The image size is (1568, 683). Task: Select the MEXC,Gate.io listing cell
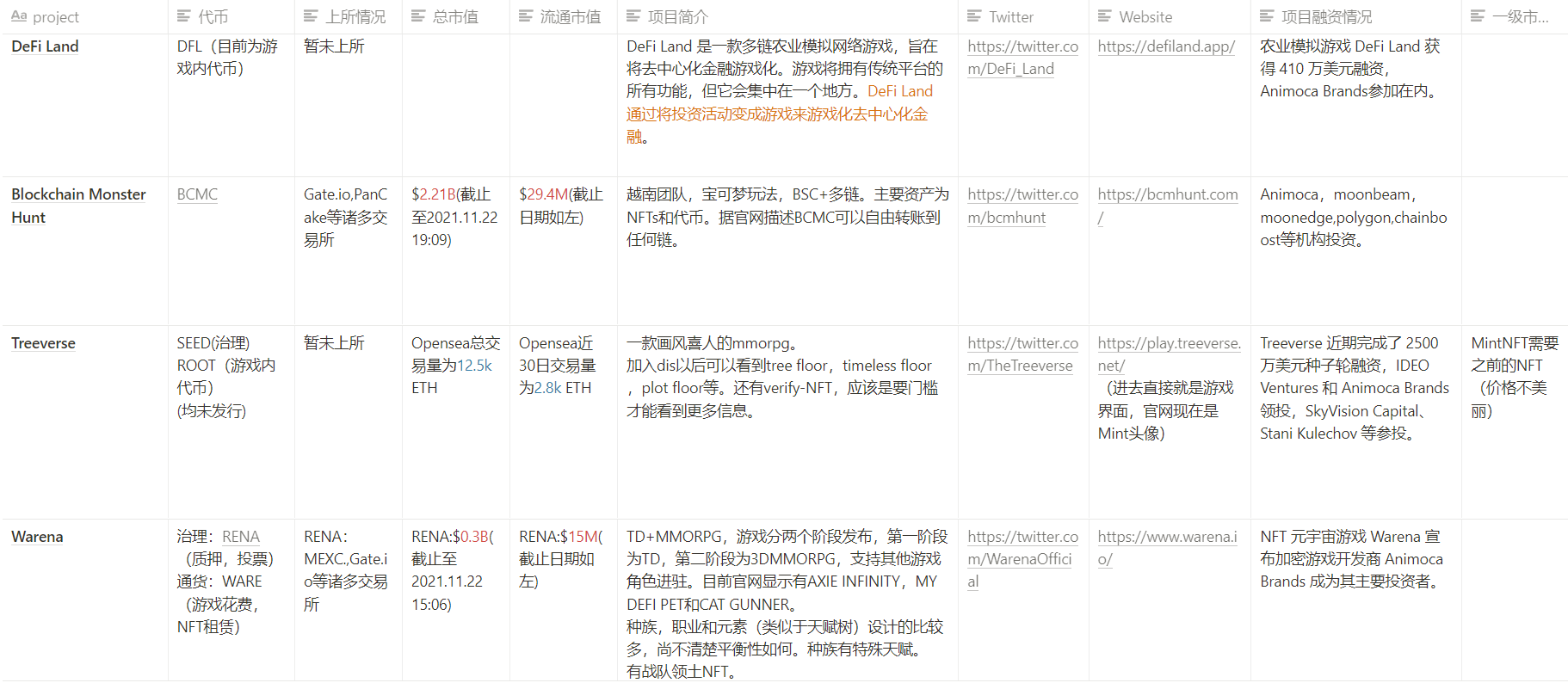point(349,600)
